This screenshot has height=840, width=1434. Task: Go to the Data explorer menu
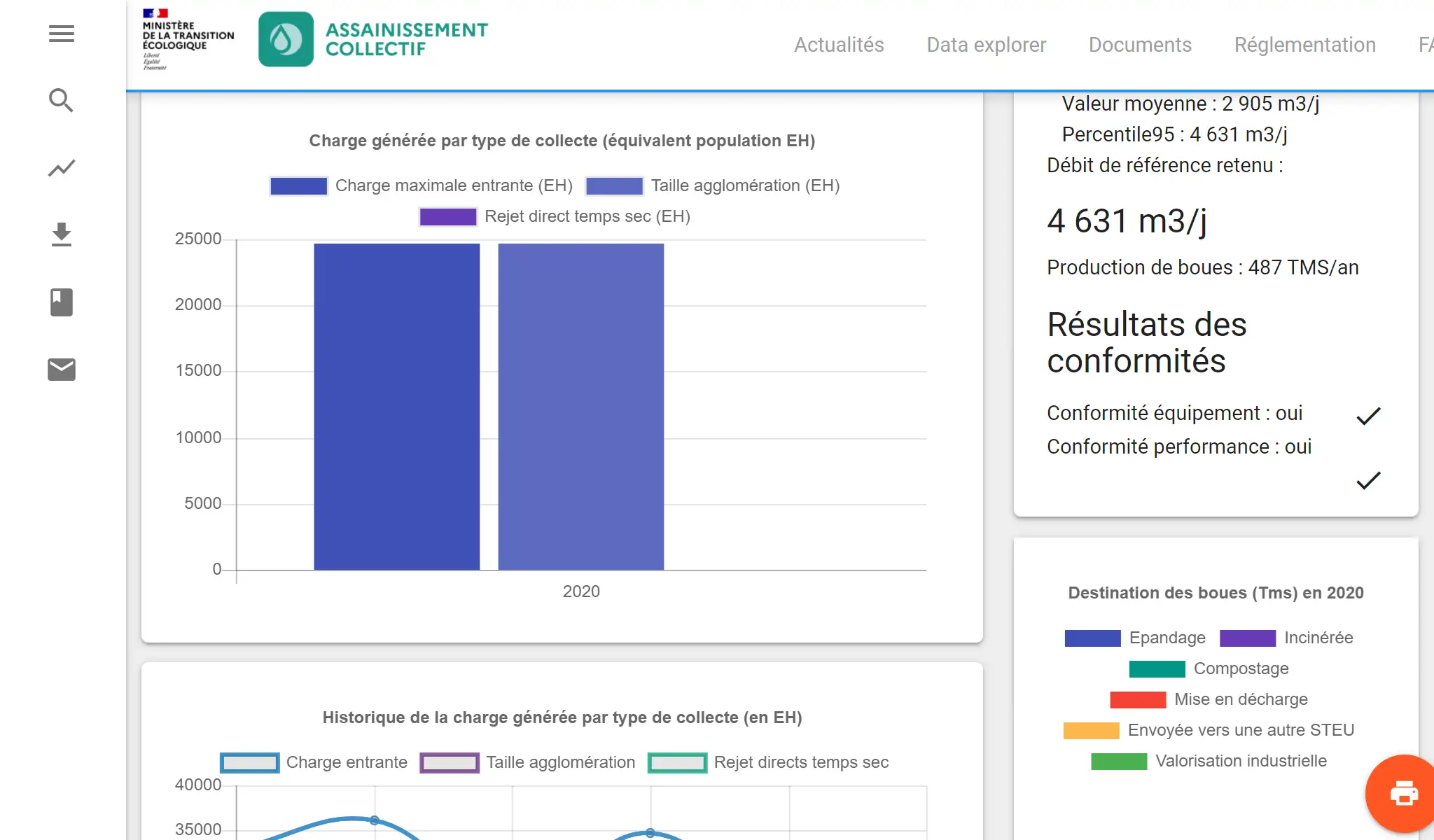coord(986,45)
